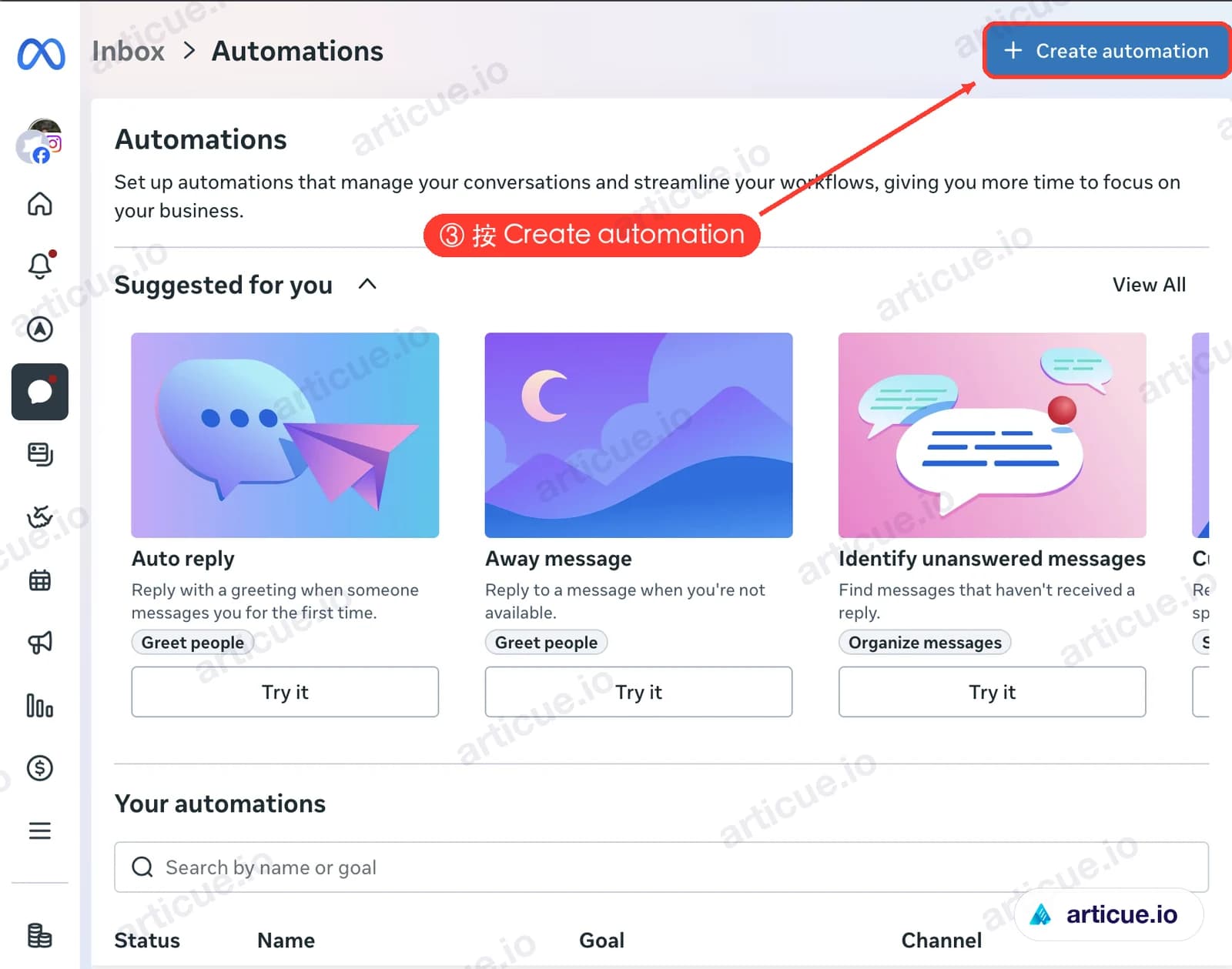Open the Content posts icon
This screenshot has height=969, width=1232.
(40, 454)
